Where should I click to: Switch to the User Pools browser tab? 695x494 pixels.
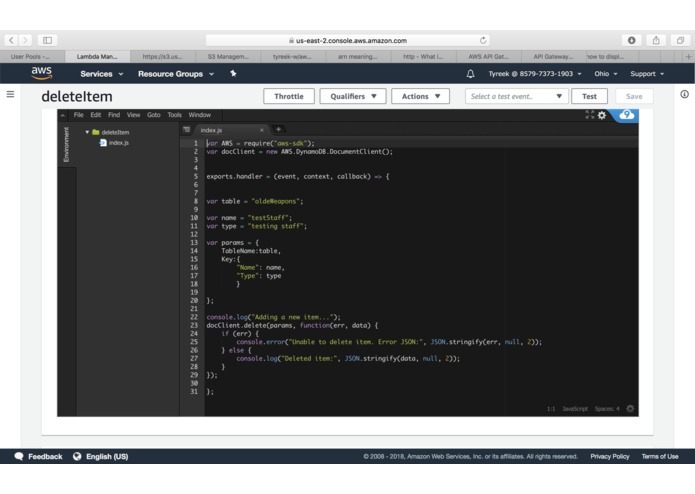coord(32,57)
